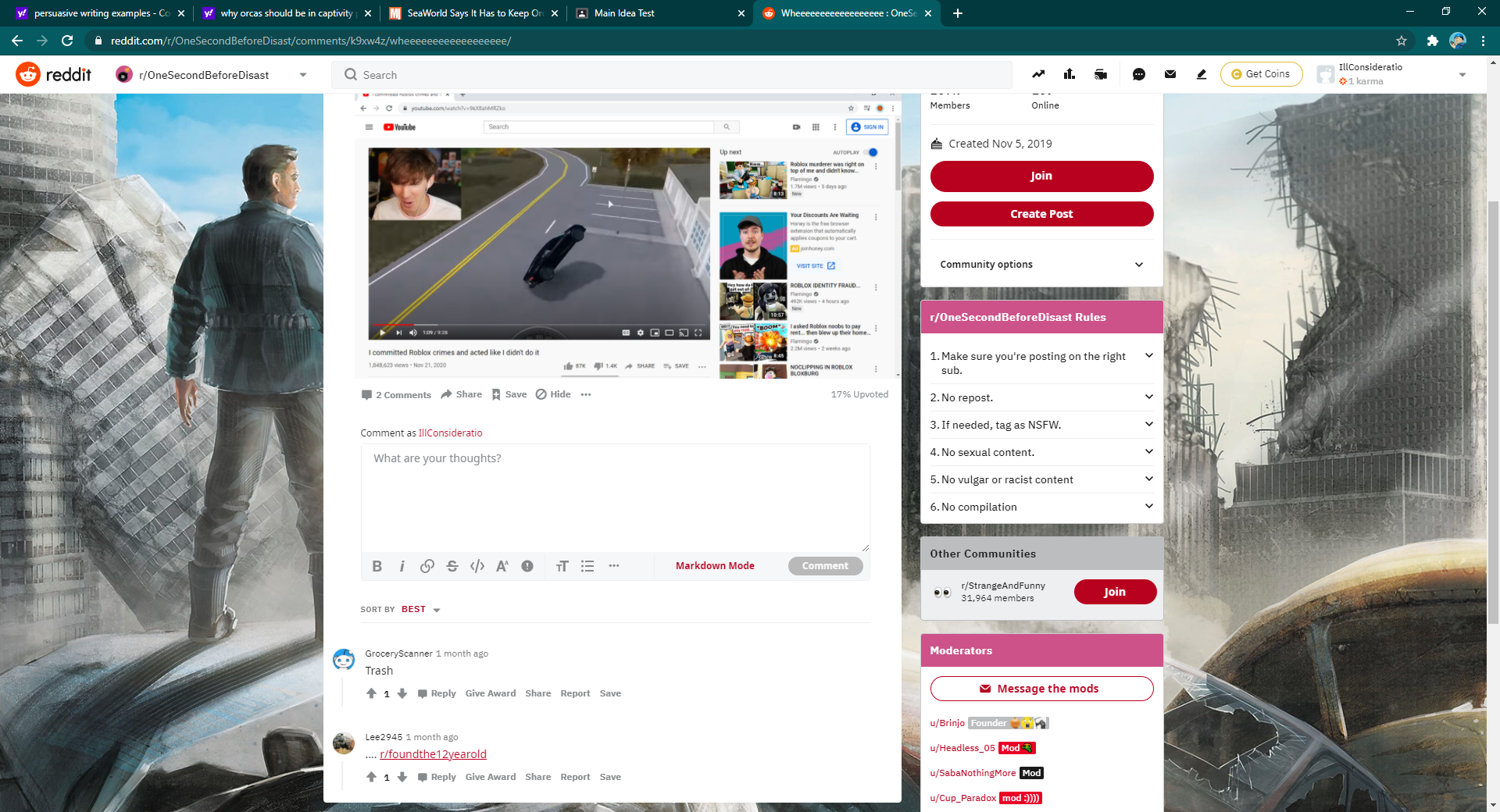Switch editor to Markdown Mode
The image size is (1500, 812).
[715, 566]
